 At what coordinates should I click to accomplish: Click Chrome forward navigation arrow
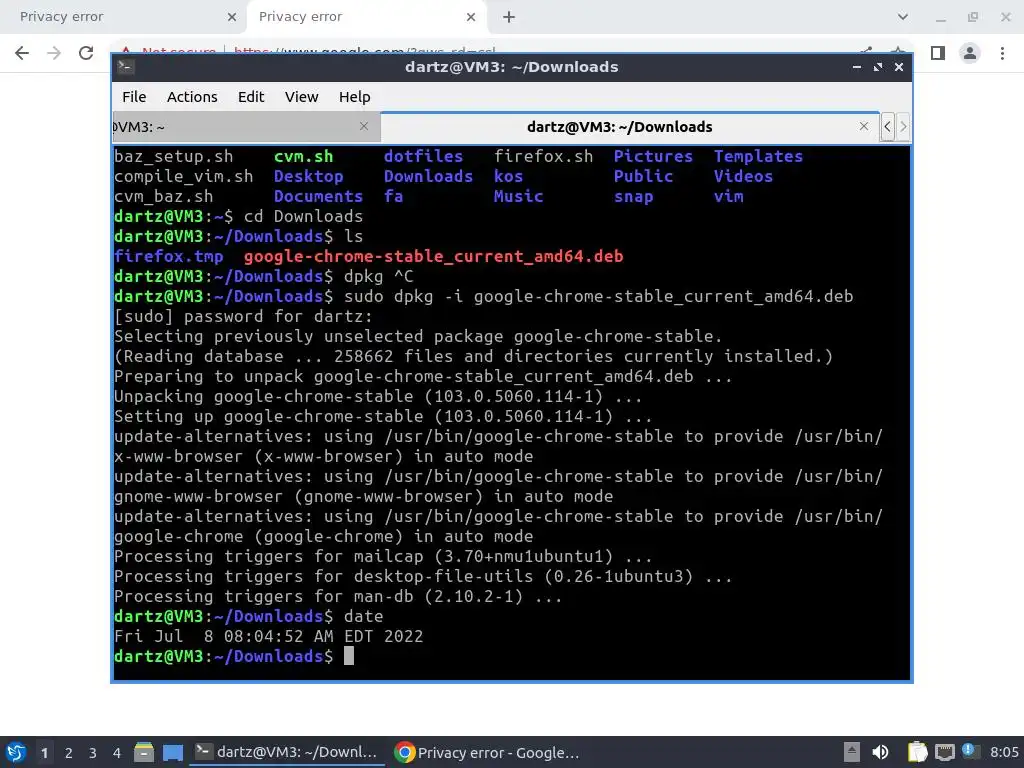coord(54,53)
